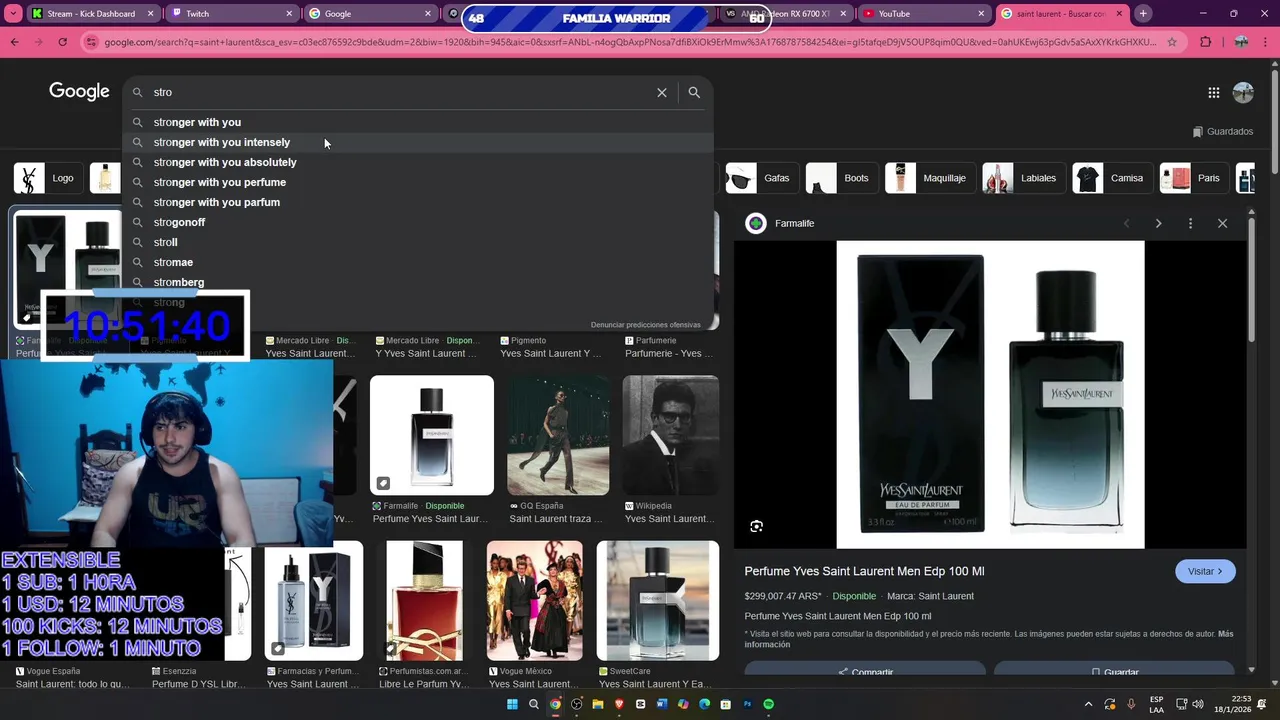Click 'Denunciar predicciones ofensivas' link
The width and height of the screenshot is (1280, 720).
point(645,324)
